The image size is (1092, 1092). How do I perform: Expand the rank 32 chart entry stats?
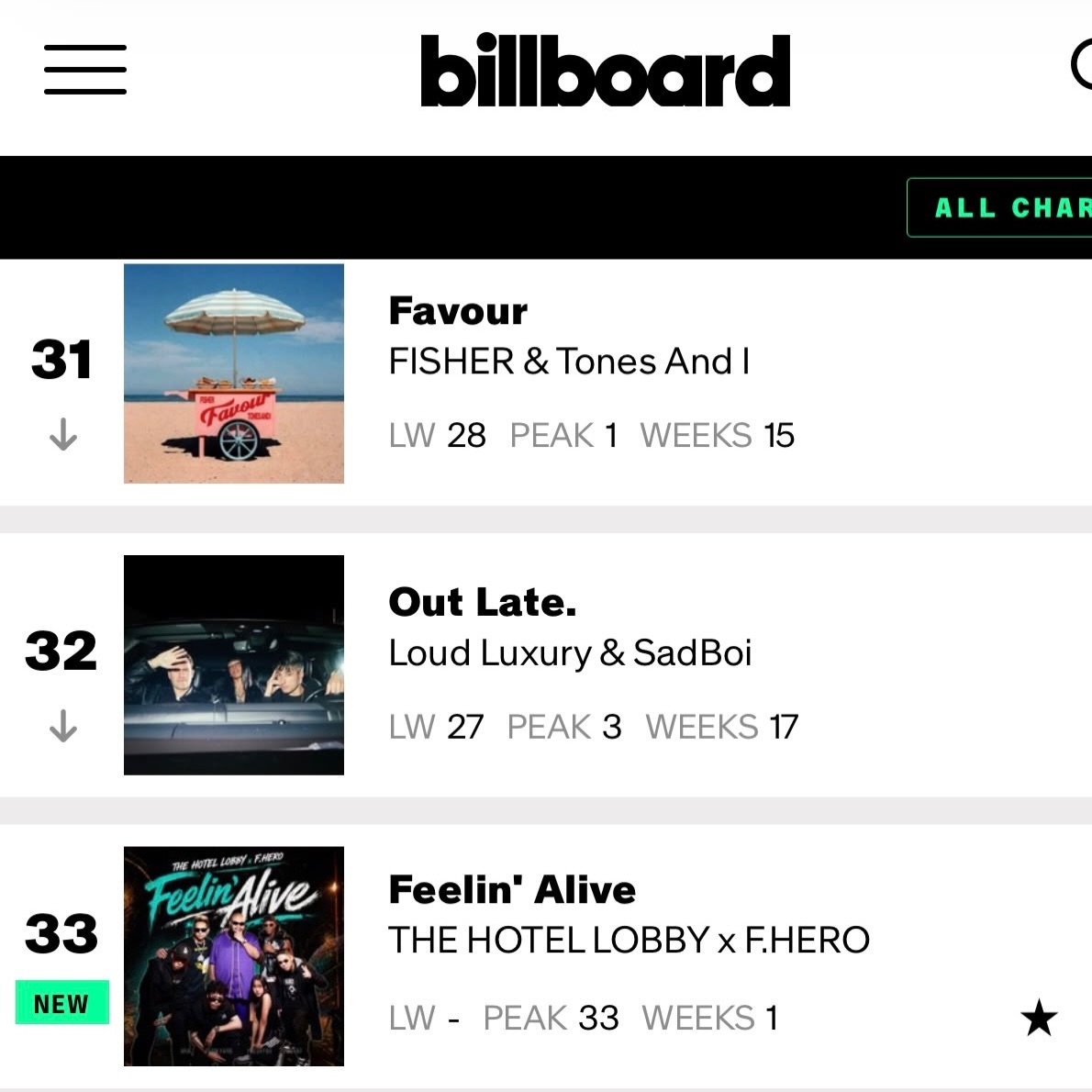(x=594, y=727)
